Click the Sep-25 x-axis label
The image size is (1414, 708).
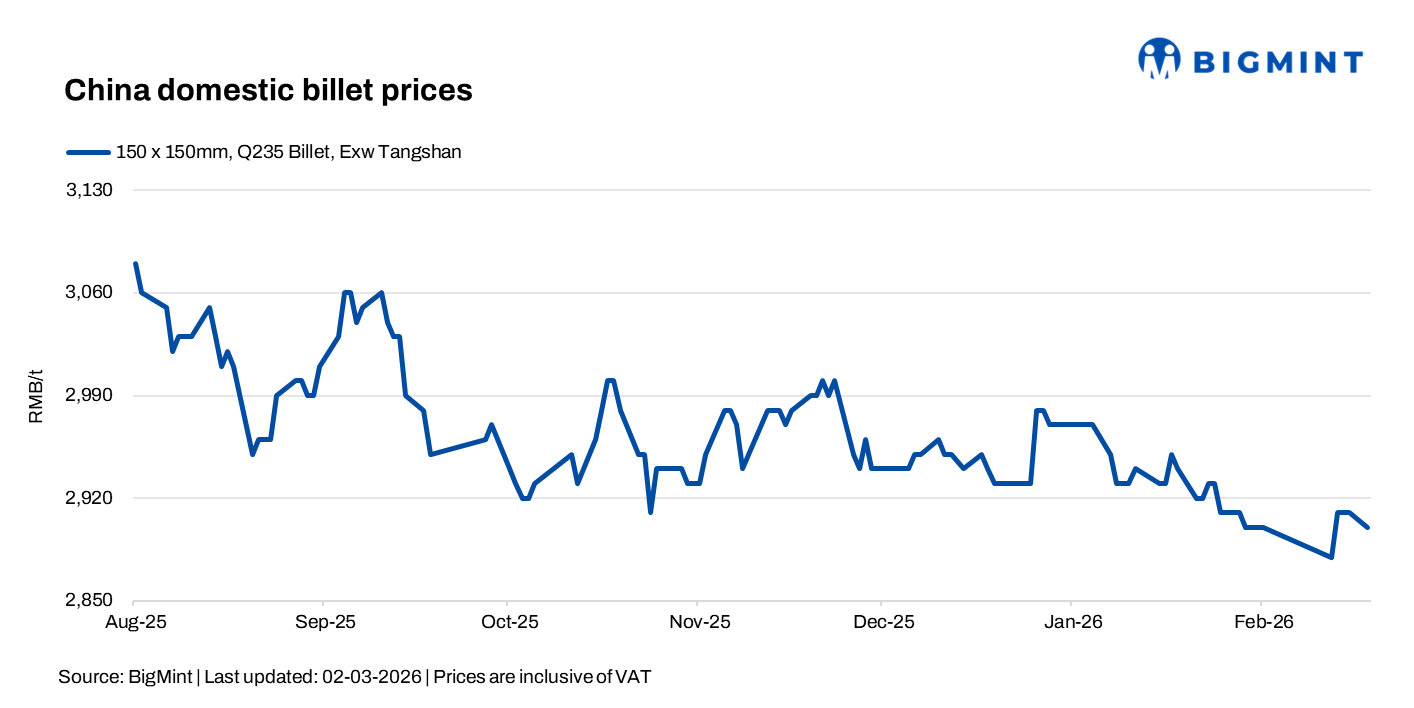[324, 622]
